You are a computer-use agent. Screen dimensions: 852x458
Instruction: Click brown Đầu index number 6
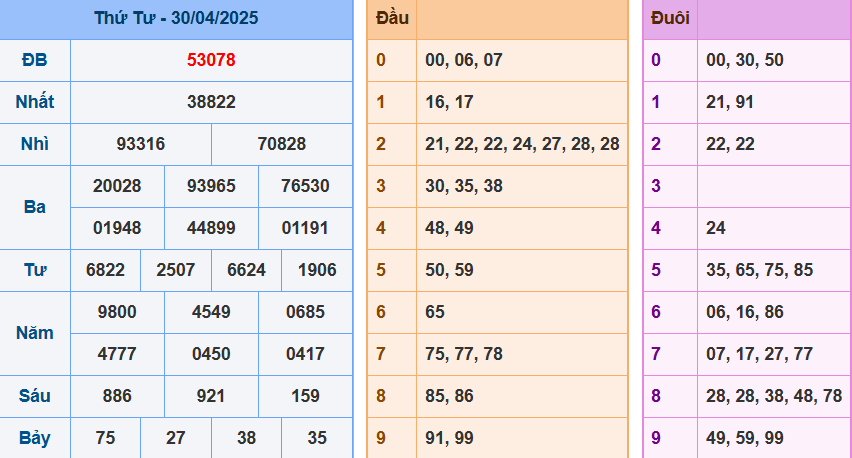coord(381,312)
